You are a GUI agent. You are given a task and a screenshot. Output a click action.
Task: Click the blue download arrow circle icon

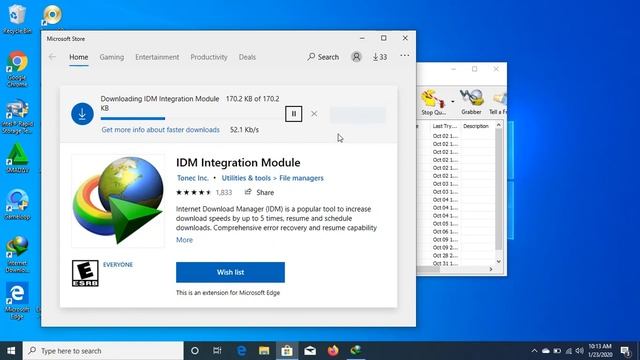pyautogui.click(x=82, y=114)
